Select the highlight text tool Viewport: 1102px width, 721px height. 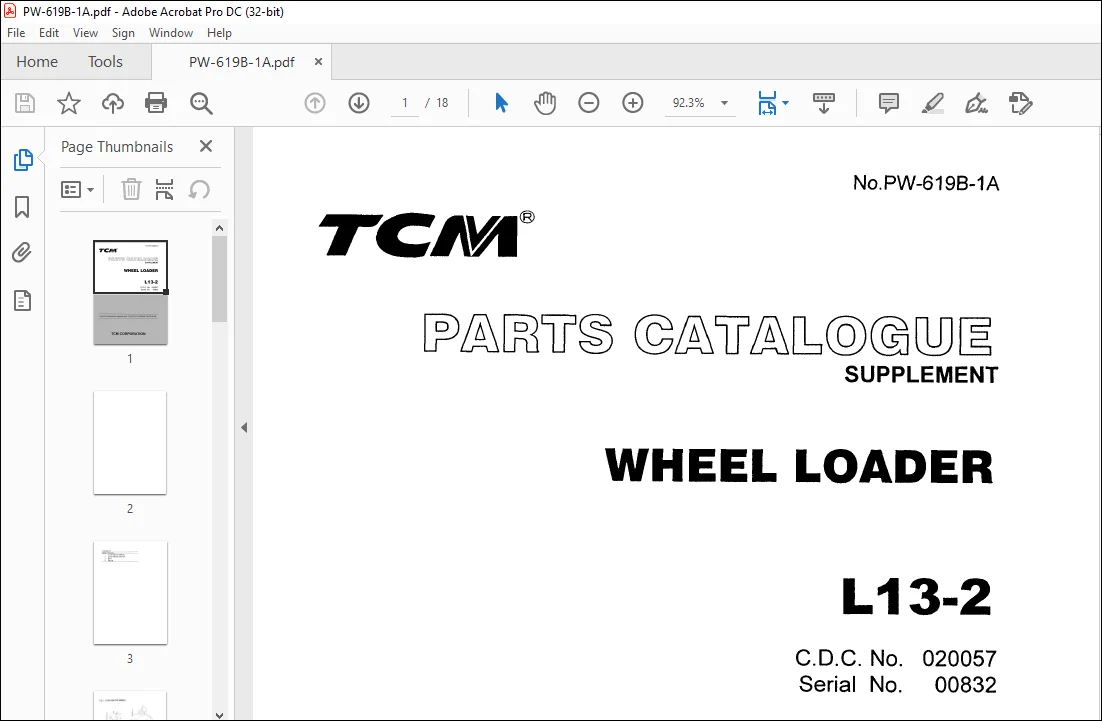pyautogui.click(x=933, y=103)
